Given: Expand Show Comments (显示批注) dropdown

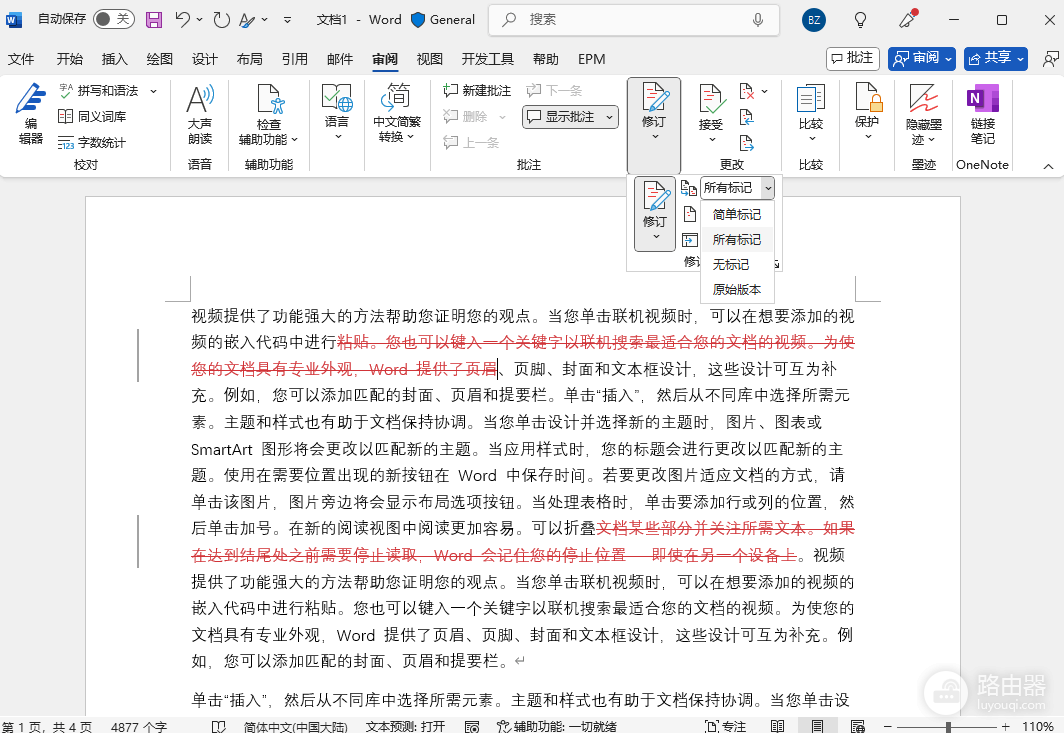Looking at the screenshot, I should pyautogui.click(x=609, y=117).
